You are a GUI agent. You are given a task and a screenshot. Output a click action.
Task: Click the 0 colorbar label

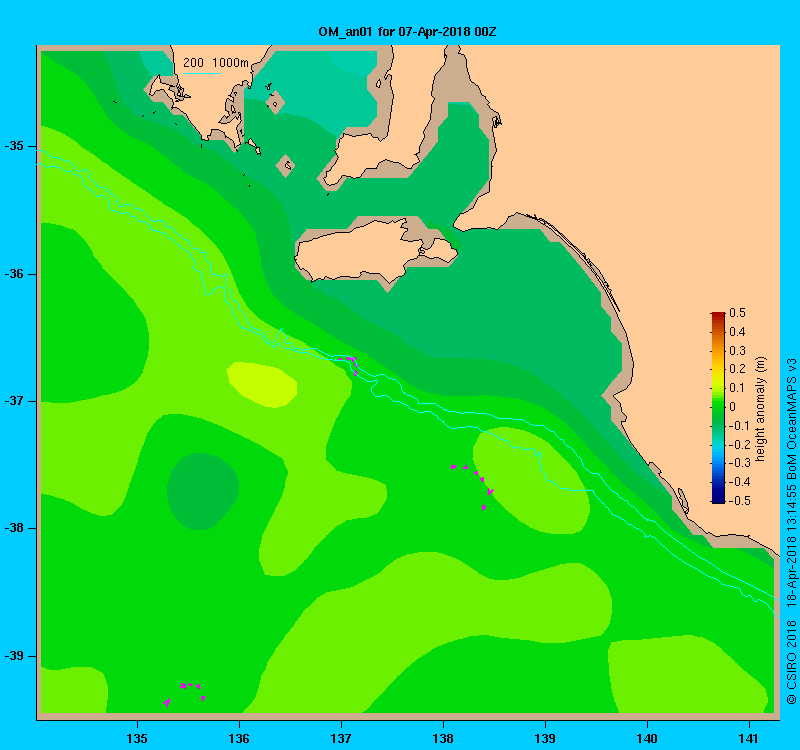(733, 407)
